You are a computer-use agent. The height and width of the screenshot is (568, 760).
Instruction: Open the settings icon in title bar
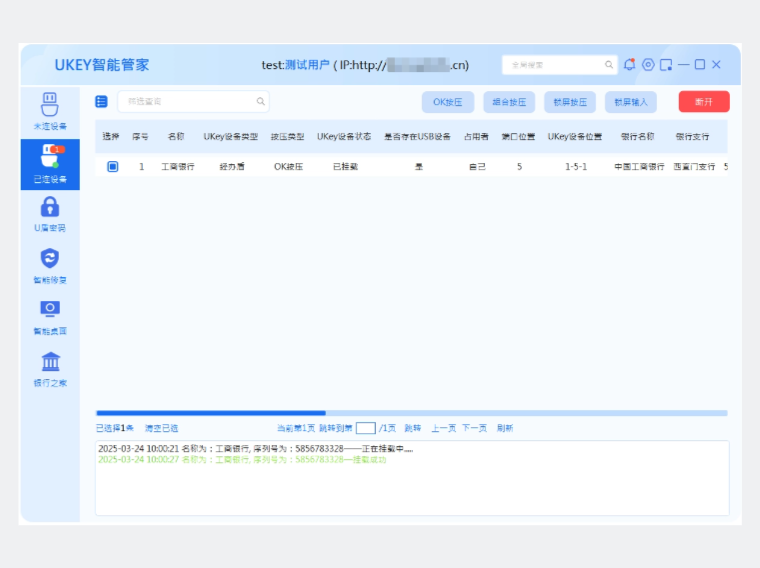click(x=648, y=65)
